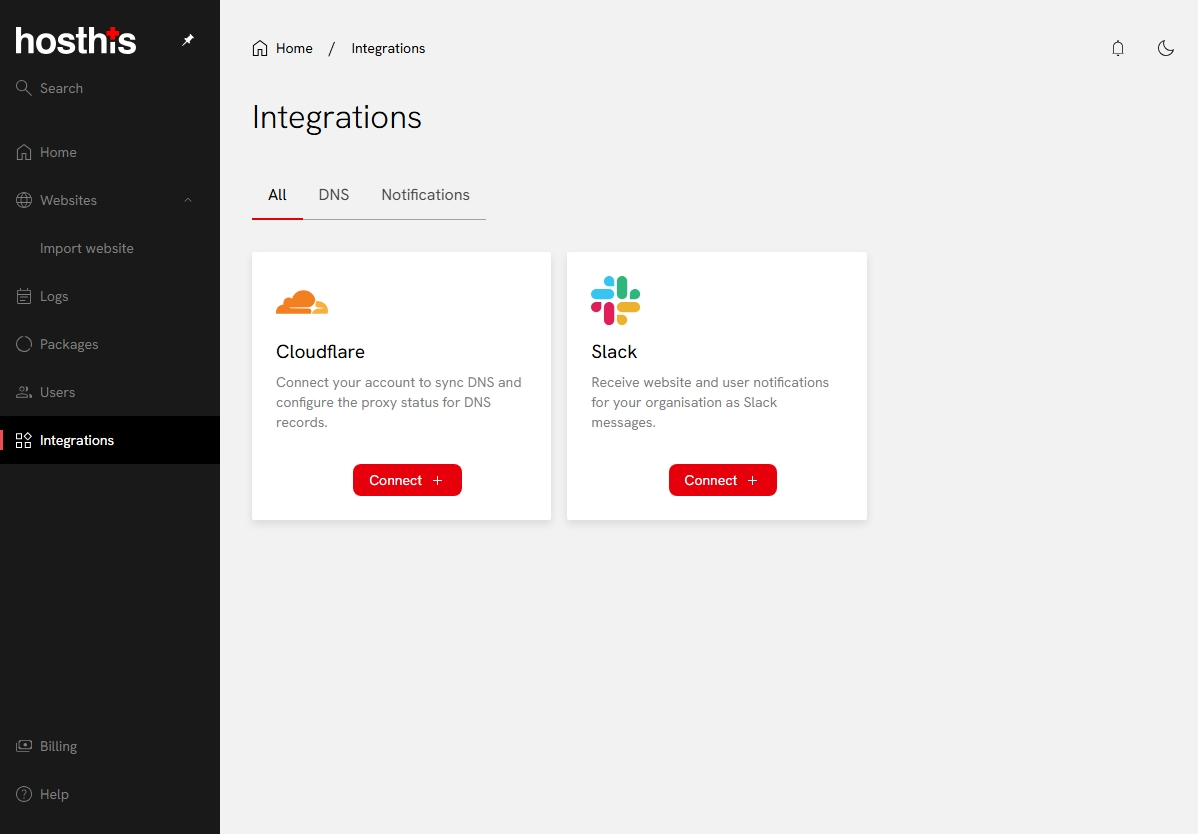Pin the sidebar with the pin icon
1198x834 pixels.
[187, 41]
